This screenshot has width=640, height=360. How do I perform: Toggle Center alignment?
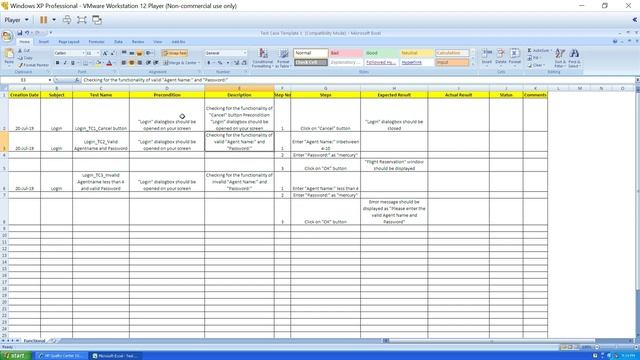tap(131, 63)
